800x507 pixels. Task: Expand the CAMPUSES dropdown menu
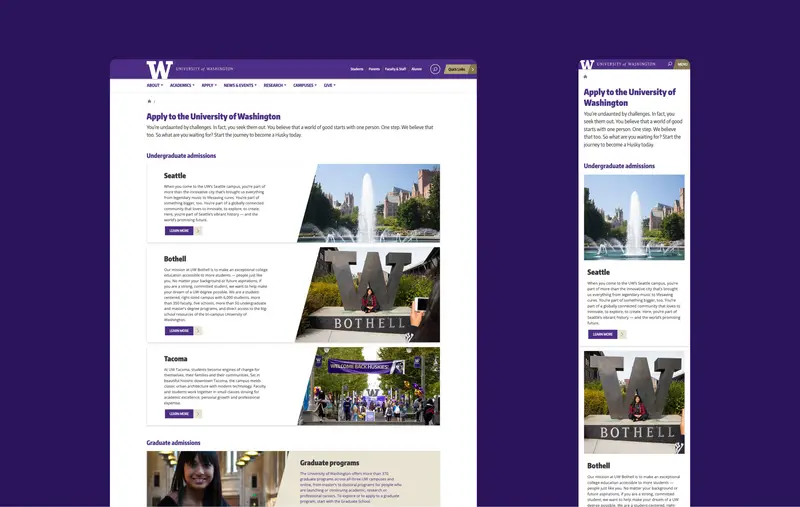(x=305, y=85)
